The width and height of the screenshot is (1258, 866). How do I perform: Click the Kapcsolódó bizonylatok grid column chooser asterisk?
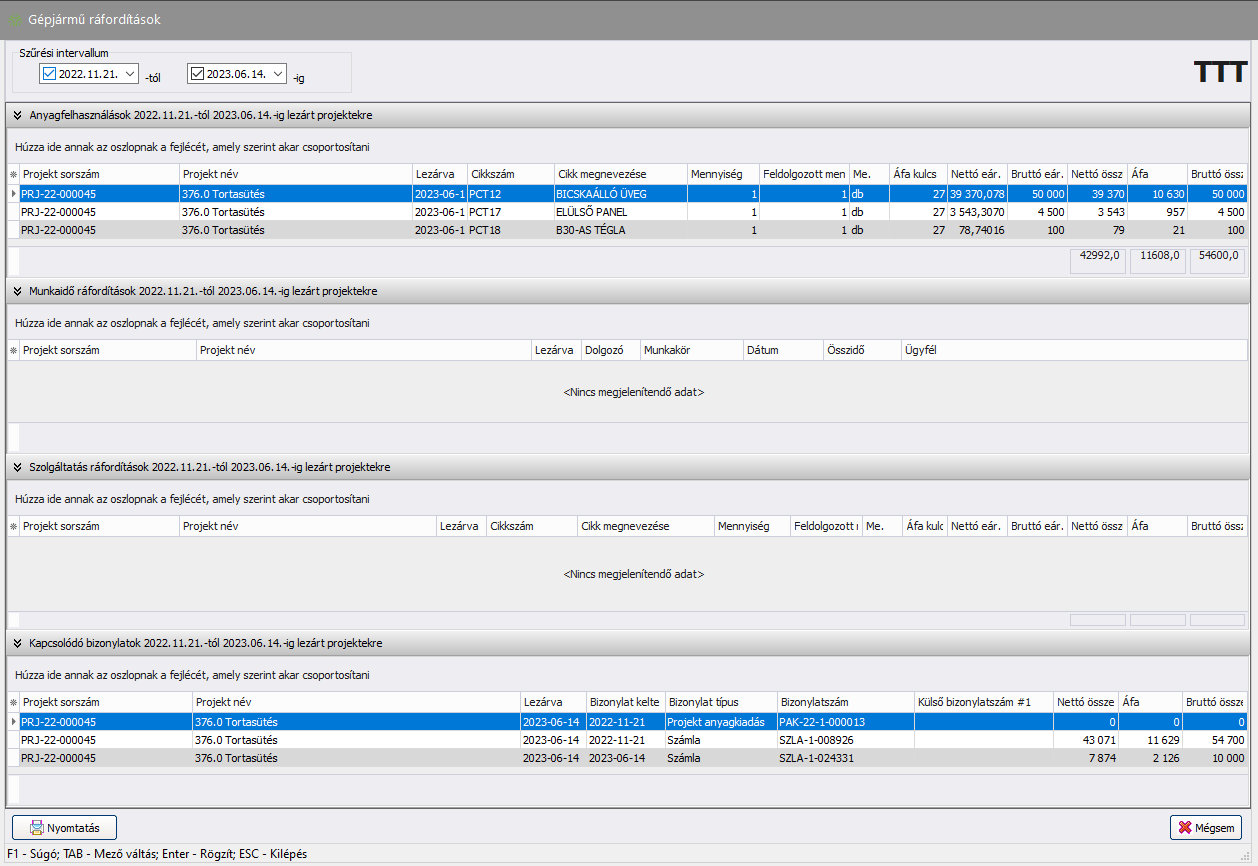(x=13, y=703)
